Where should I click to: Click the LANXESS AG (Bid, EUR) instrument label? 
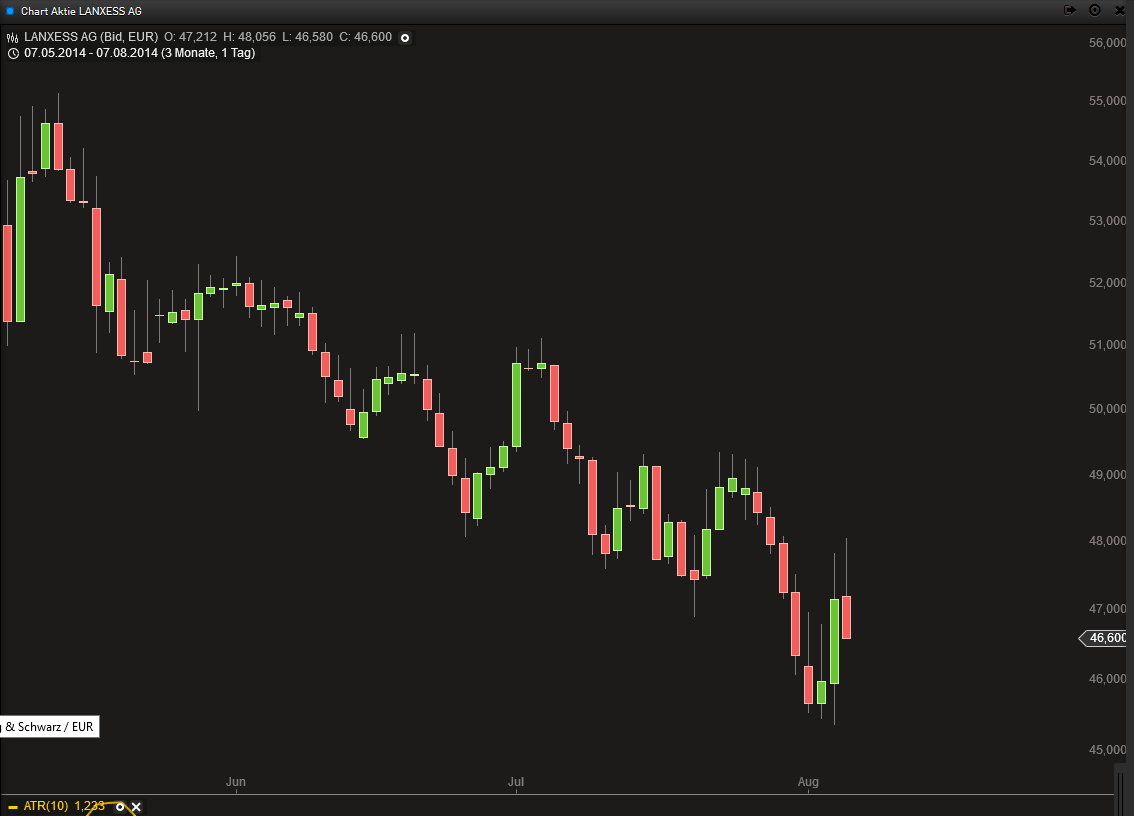click(x=91, y=38)
